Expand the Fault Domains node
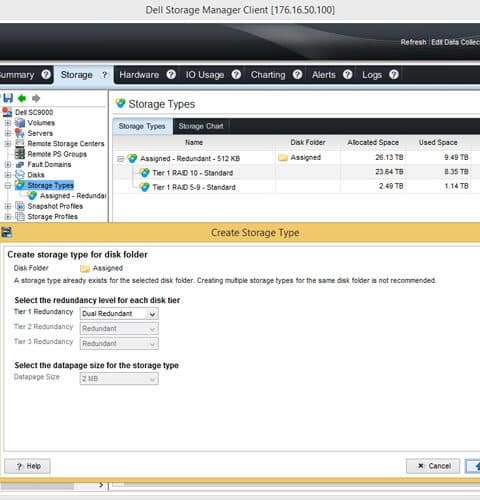This screenshot has width=480, height=500. (8, 164)
